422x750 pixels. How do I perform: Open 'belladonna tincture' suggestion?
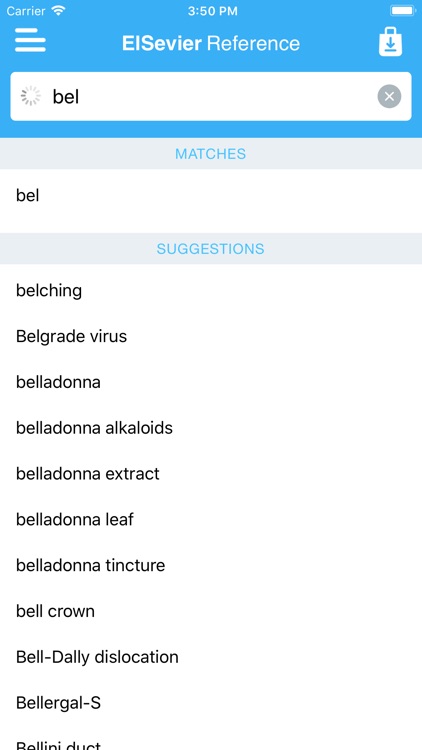tap(211, 566)
